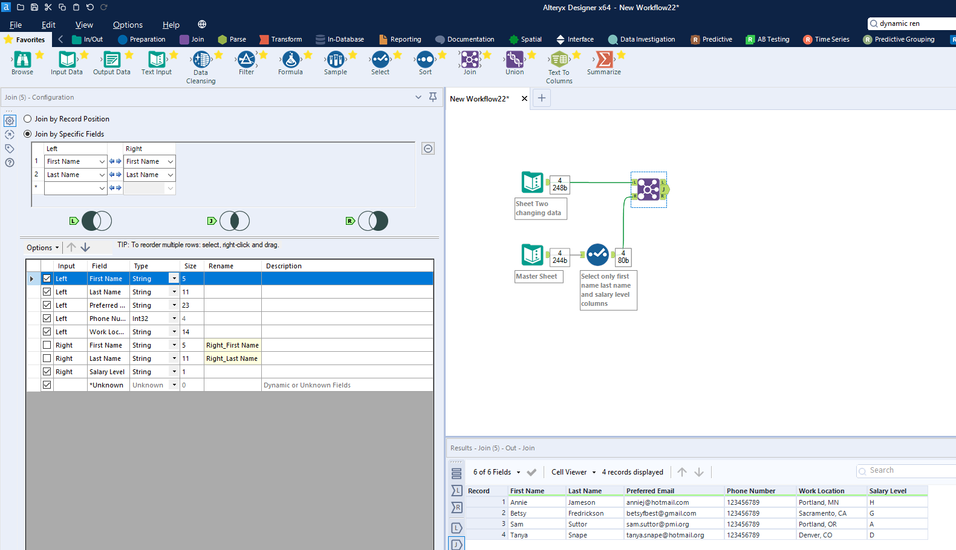Viewport: 956px width, 550px height.
Task: Switch to Preparation tool category
Action: click(x=141, y=39)
